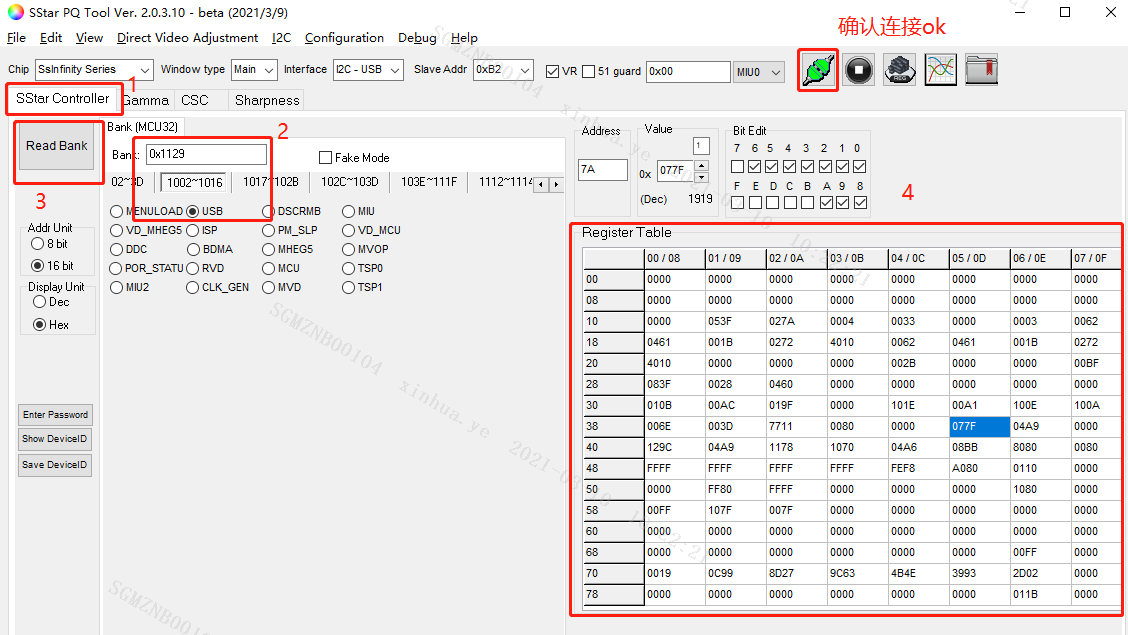
Task: Select the highlighted 077F register cell
Action: pos(978,426)
